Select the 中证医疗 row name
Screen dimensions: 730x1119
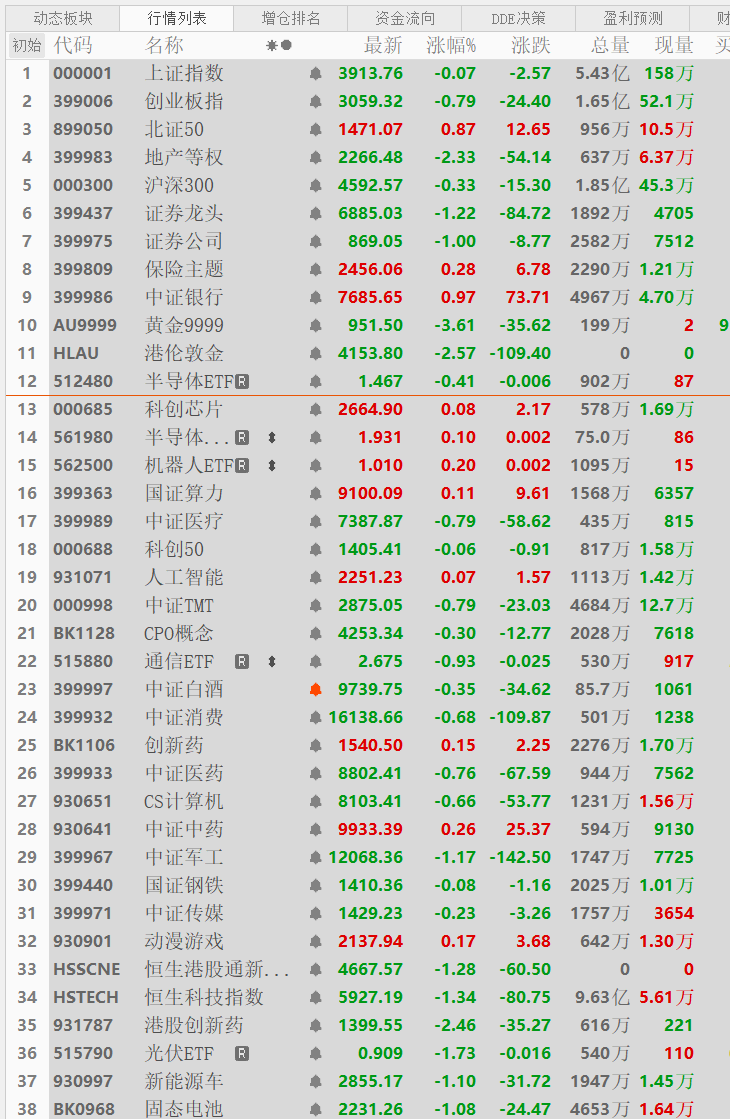pyautogui.click(x=184, y=522)
